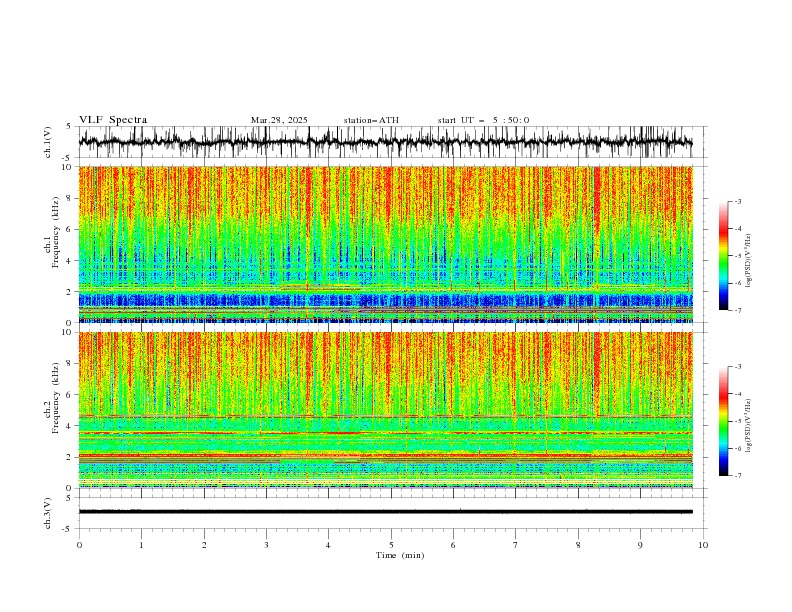Select the "Mar.28, 2025" date label
The height and width of the screenshot is (612, 792).
tap(279, 120)
